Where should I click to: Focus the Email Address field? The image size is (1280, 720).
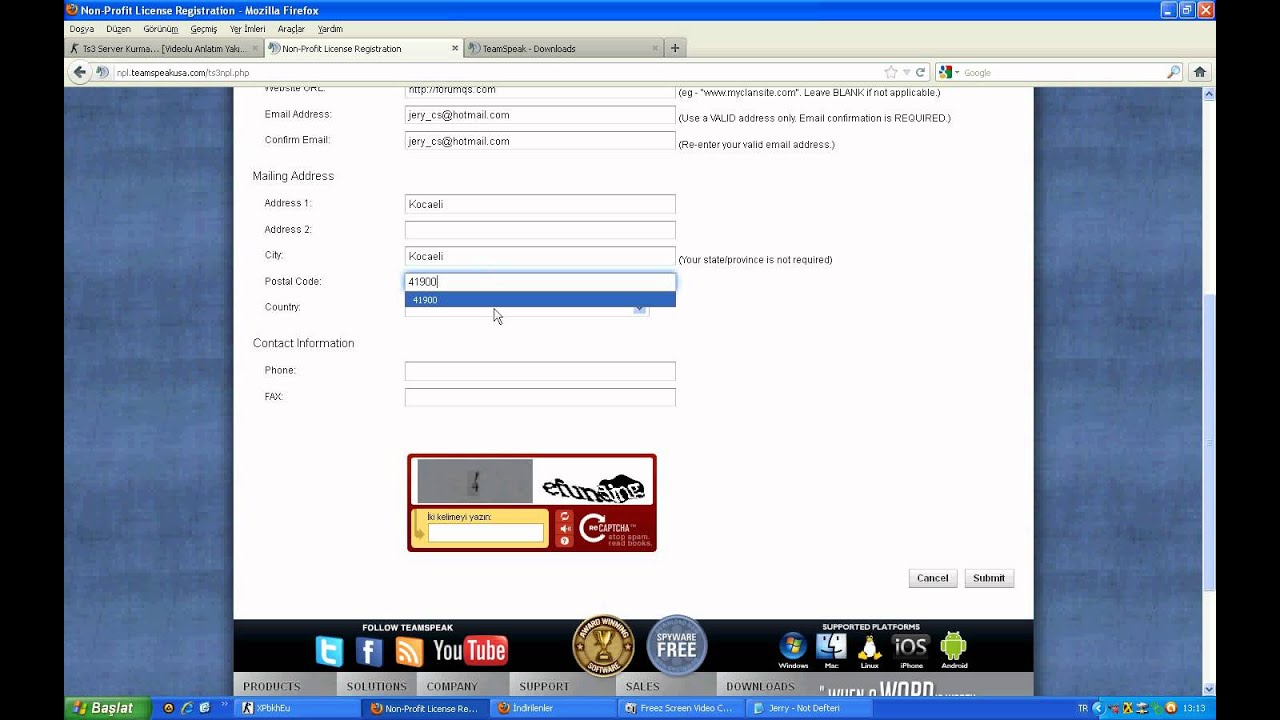pyautogui.click(x=540, y=115)
